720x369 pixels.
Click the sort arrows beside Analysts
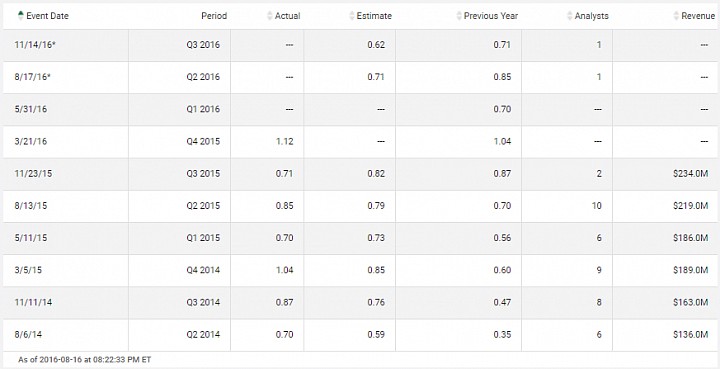(x=570, y=16)
